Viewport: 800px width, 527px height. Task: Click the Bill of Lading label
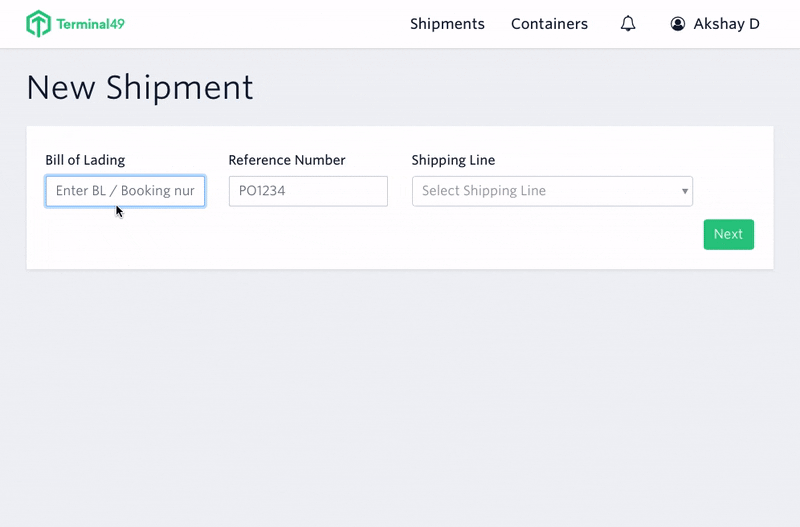85,160
